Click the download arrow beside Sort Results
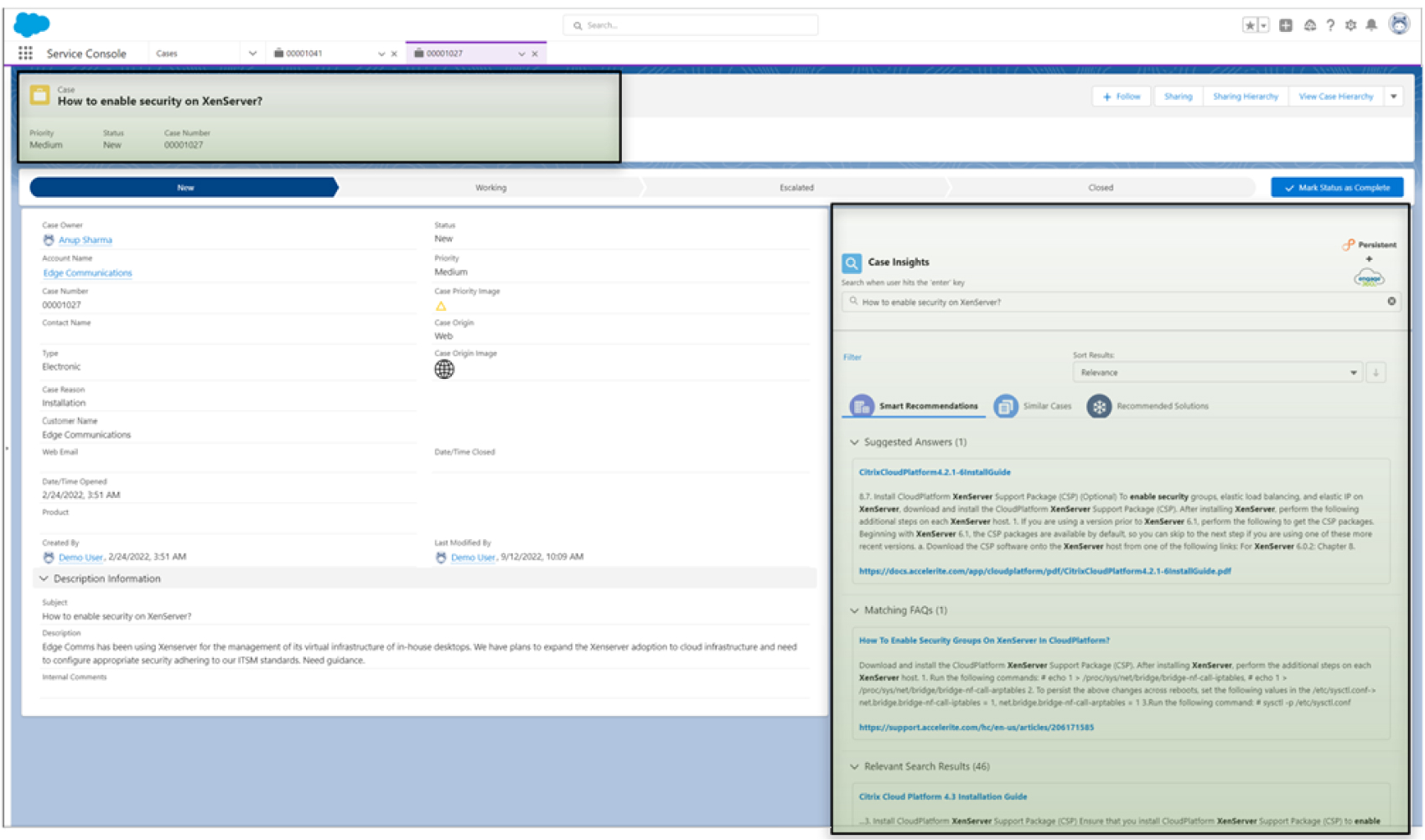The width and height of the screenshot is (1425, 840). point(1375,372)
